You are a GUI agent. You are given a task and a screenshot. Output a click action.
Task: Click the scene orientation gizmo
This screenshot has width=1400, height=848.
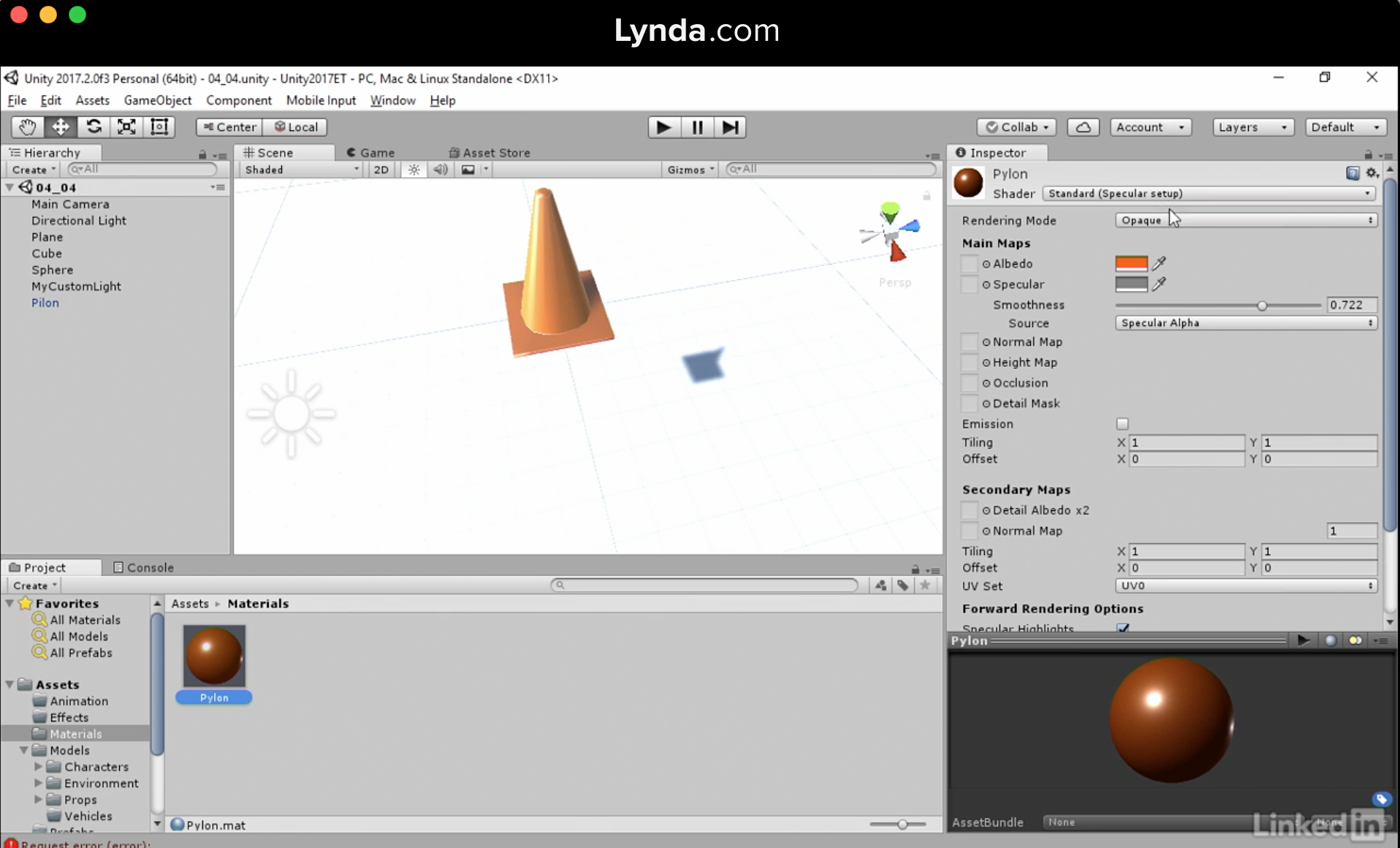(890, 232)
